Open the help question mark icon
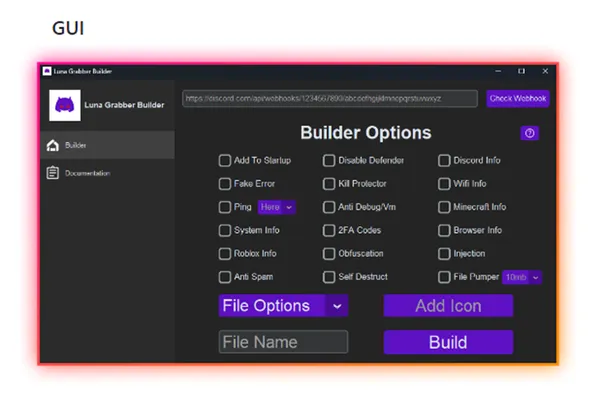Viewport: 600px width, 394px height. tap(530, 133)
